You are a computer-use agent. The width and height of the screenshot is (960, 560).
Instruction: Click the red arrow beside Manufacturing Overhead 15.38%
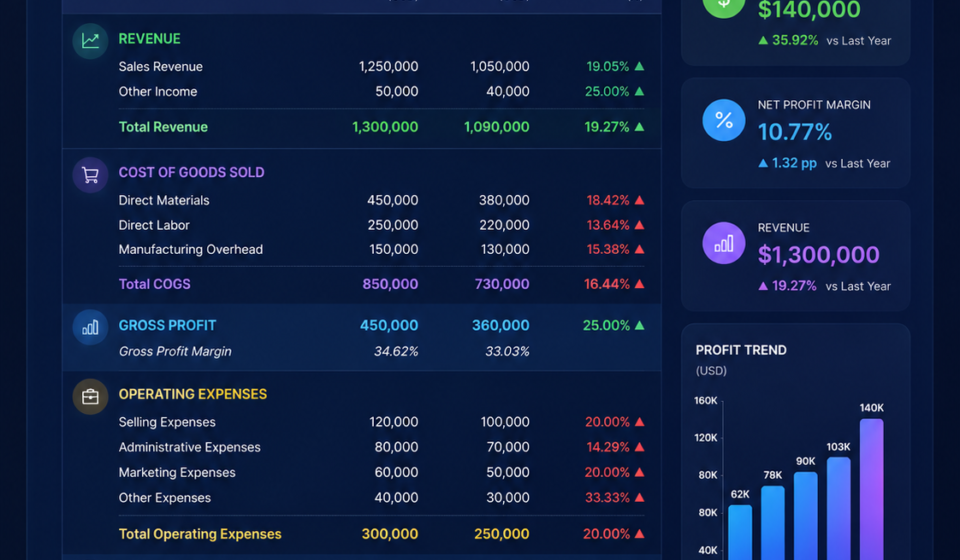click(639, 249)
